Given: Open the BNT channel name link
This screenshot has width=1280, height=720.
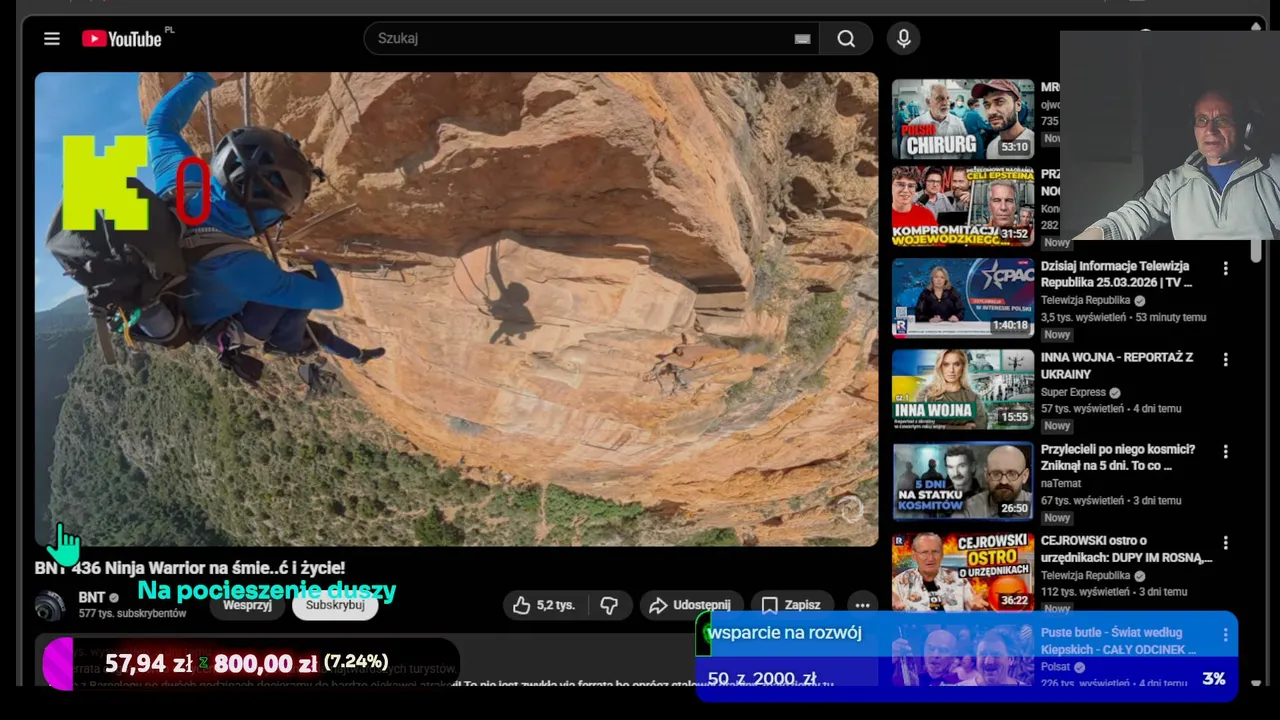Looking at the screenshot, I should [x=92, y=598].
